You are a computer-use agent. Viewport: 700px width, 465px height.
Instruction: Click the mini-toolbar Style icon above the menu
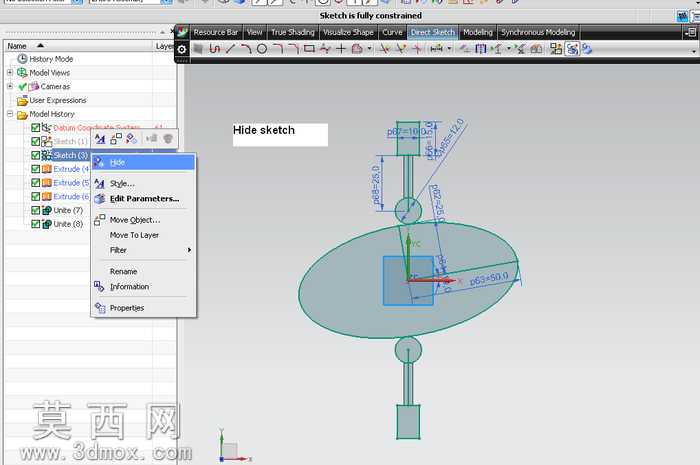click(x=100, y=139)
